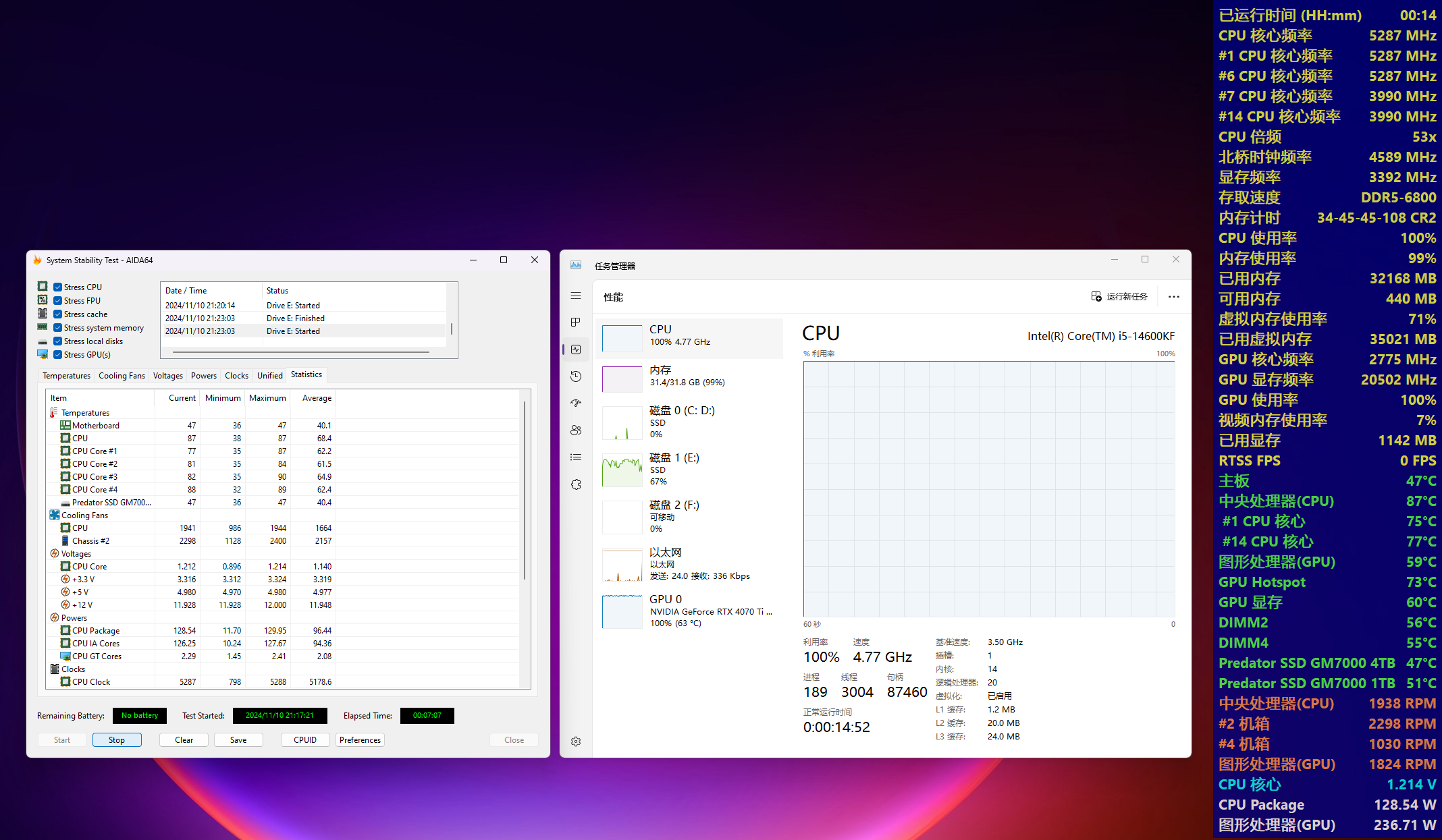This screenshot has height=840, width=1442.
Task: Select the CPU performance graph thumbnail
Action: pos(622,338)
